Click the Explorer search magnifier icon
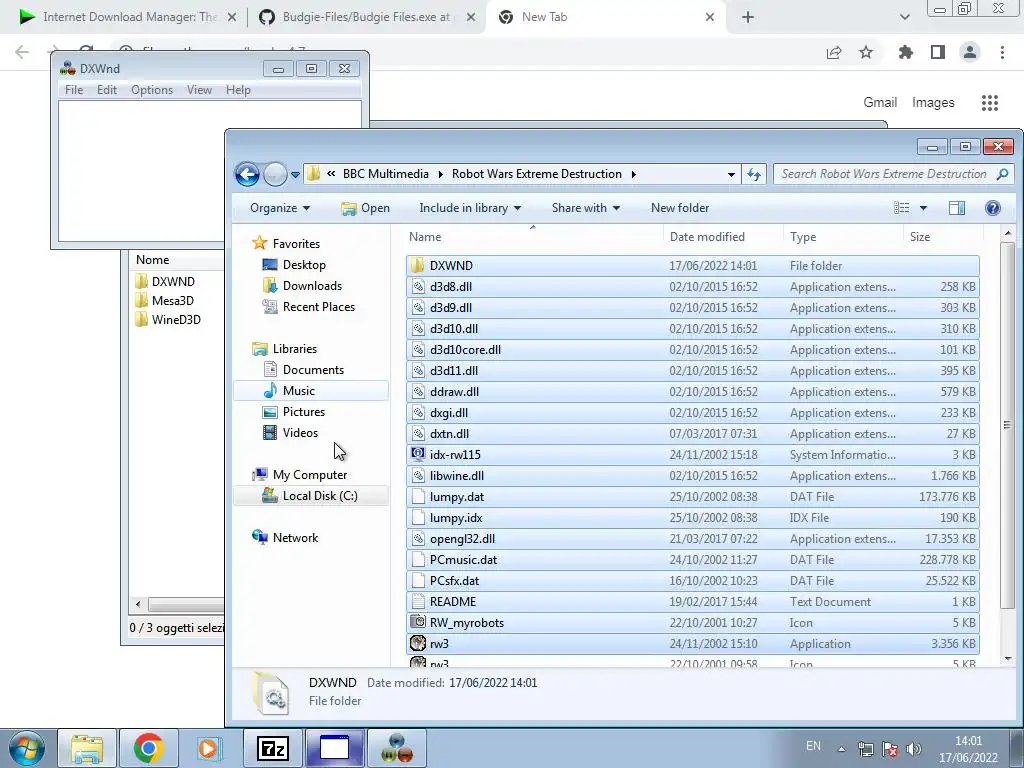 coord(1002,174)
